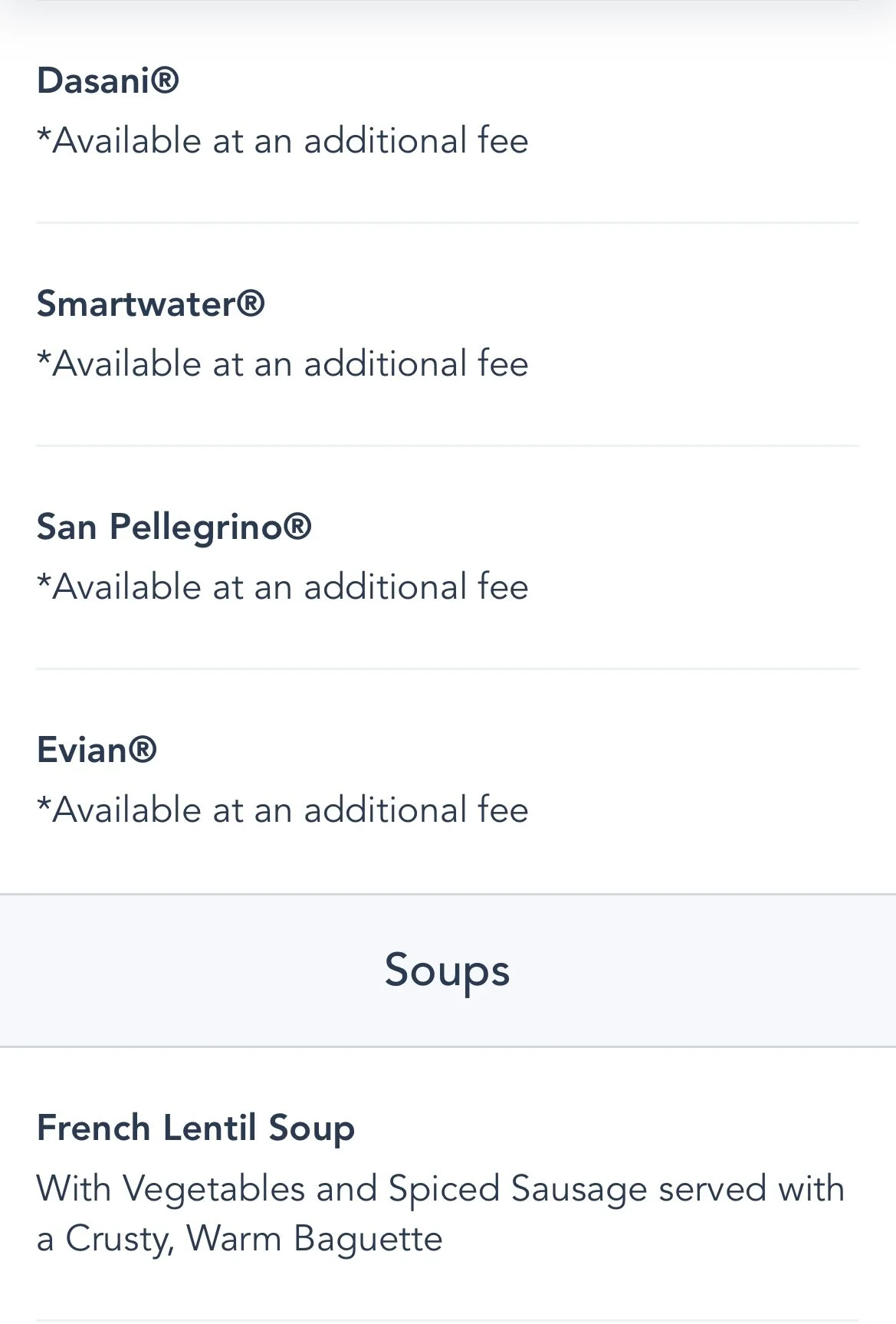Click the registered symbol beside Evian
Screen dimensions: 896x1324
click(x=143, y=750)
